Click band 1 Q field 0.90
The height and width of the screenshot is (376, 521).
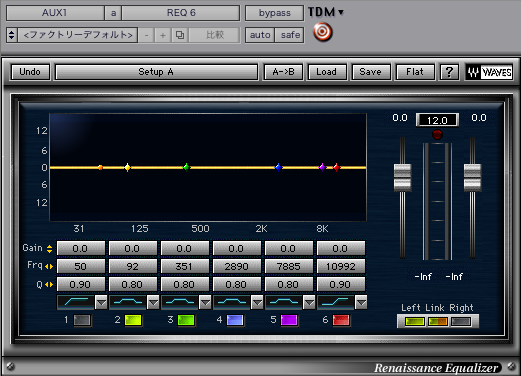80,284
